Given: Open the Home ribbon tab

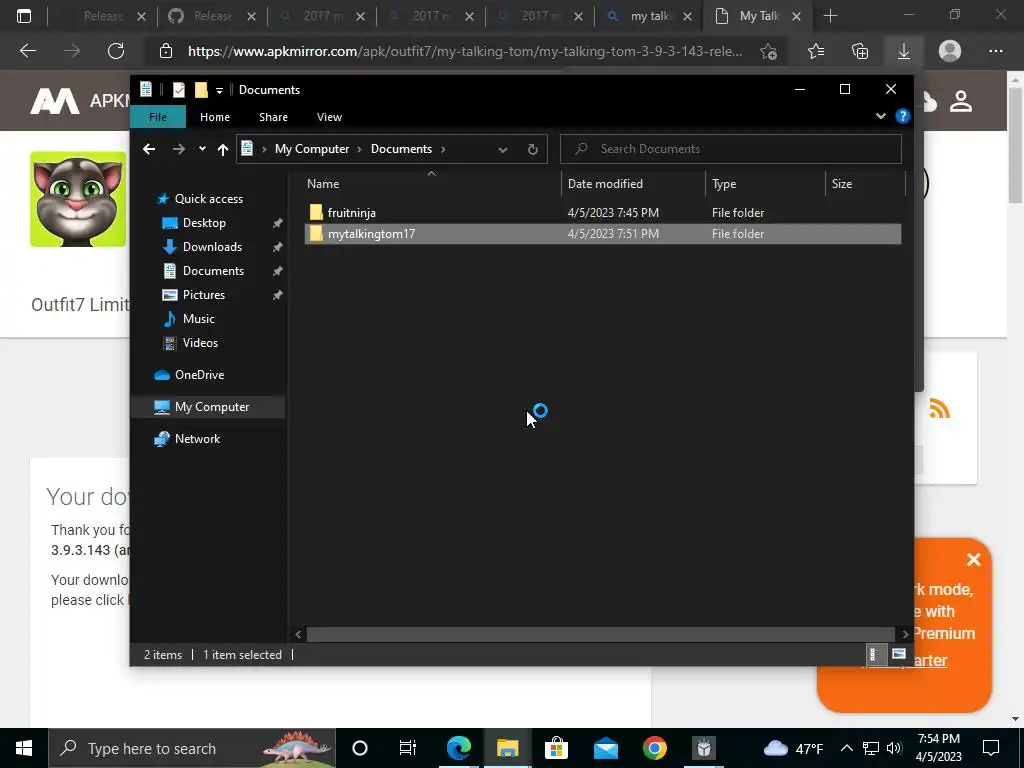Looking at the screenshot, I should (x=215, y=117).
